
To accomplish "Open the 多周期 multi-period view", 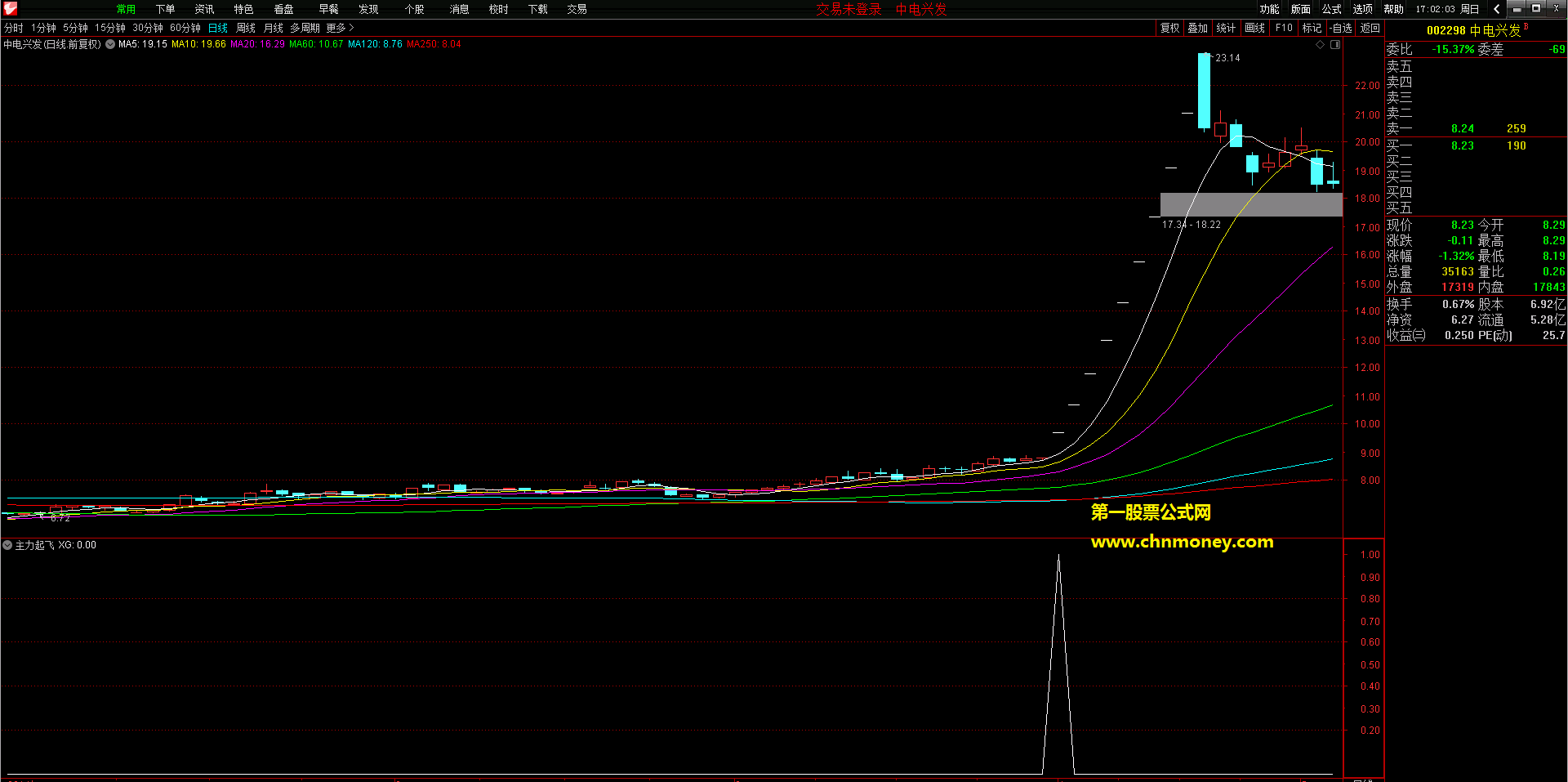I will (x=305, y=28).
